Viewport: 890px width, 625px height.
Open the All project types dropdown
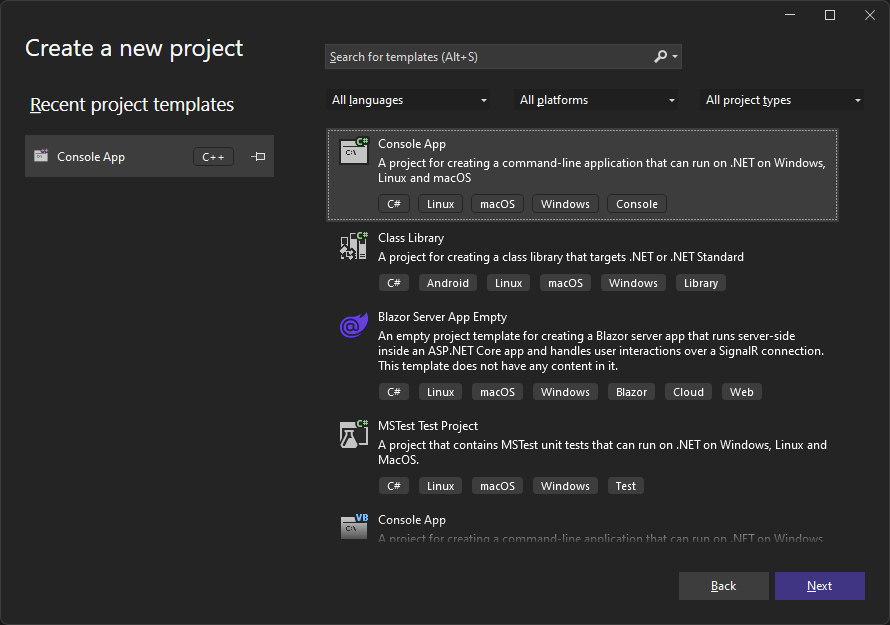pyautogui.click(x=784, y=100)
